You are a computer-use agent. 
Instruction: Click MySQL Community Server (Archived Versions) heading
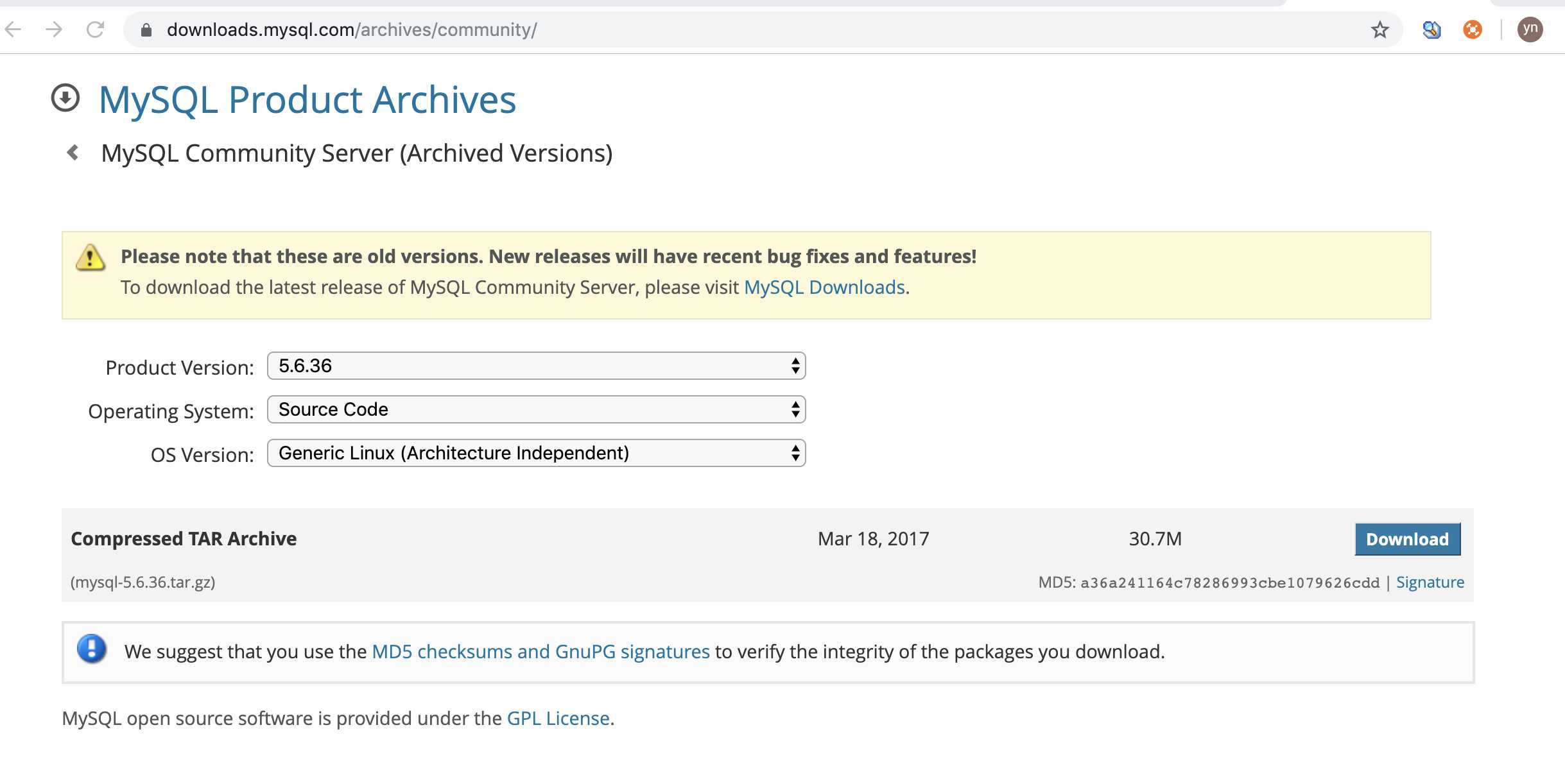(357, 153)
